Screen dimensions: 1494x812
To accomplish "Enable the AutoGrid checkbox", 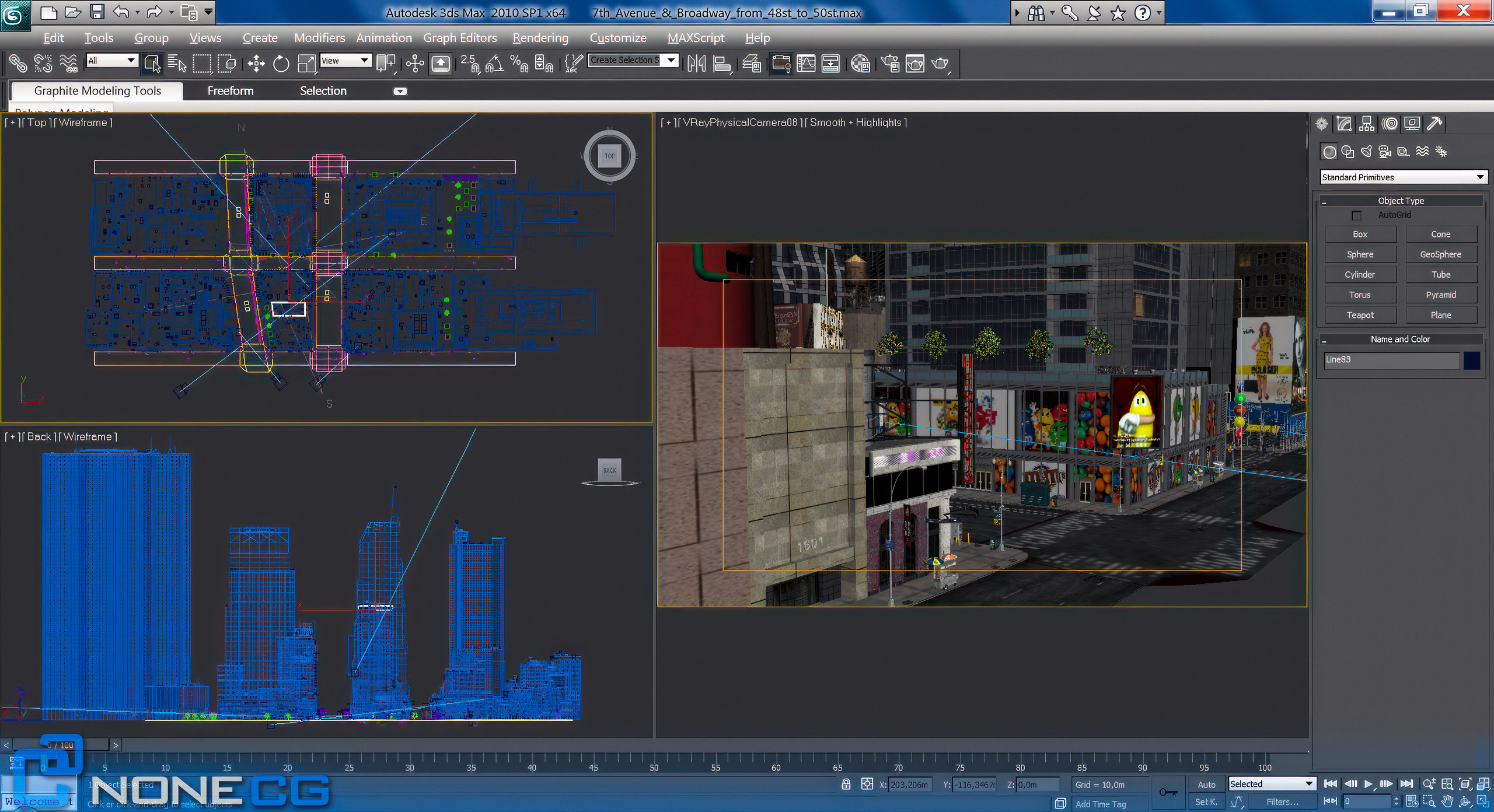I will point(1356,215).
